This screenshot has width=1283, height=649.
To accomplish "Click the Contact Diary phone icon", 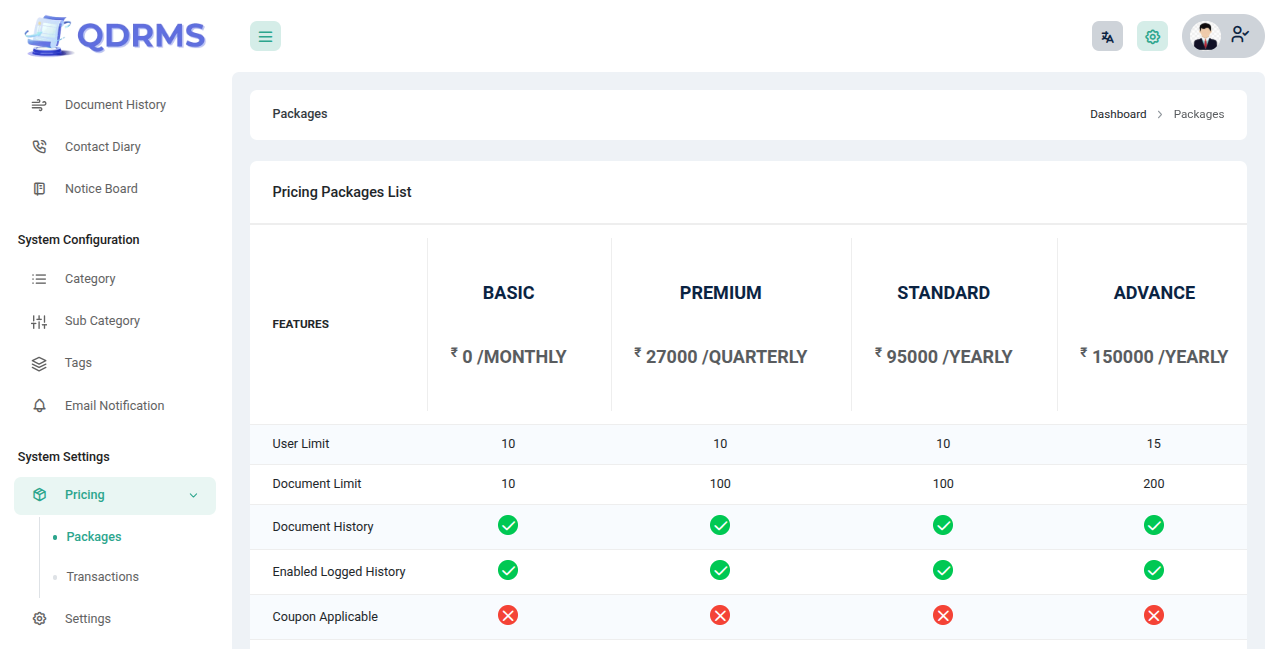I will tap(39, 147).
